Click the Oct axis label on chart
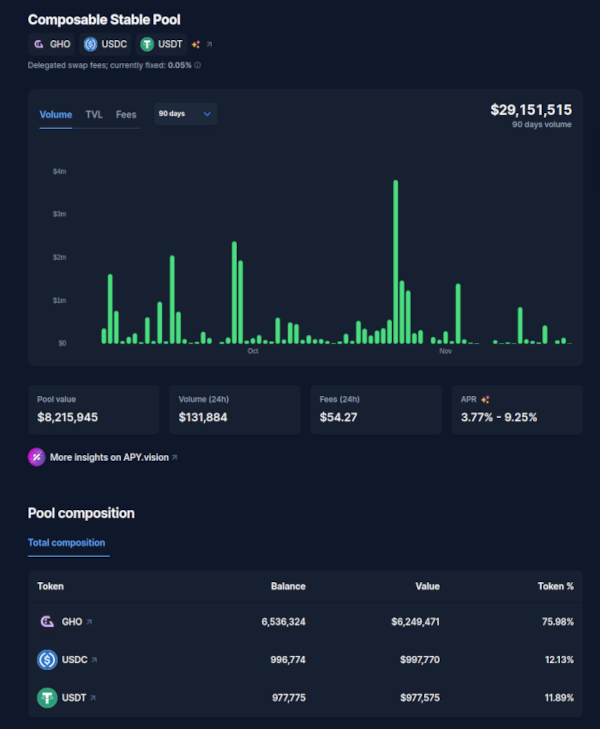The width and height of the screenshot is (600, 729). click(253, 351)
